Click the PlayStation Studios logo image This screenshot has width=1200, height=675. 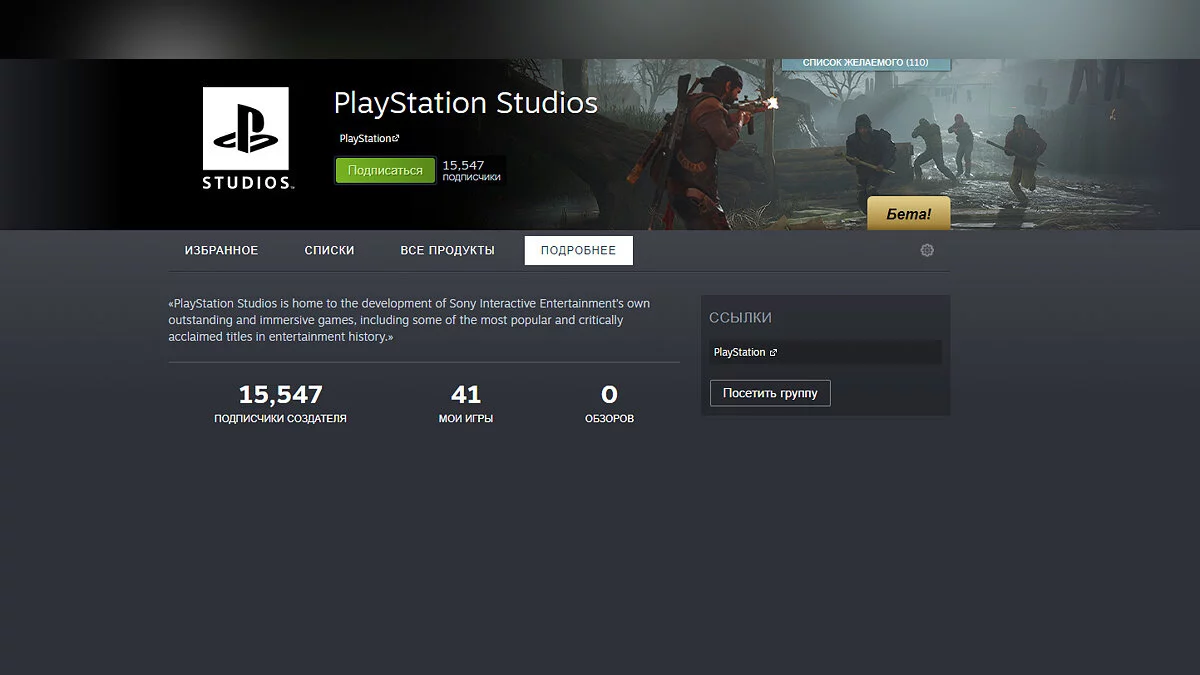[x=246, y=138]
